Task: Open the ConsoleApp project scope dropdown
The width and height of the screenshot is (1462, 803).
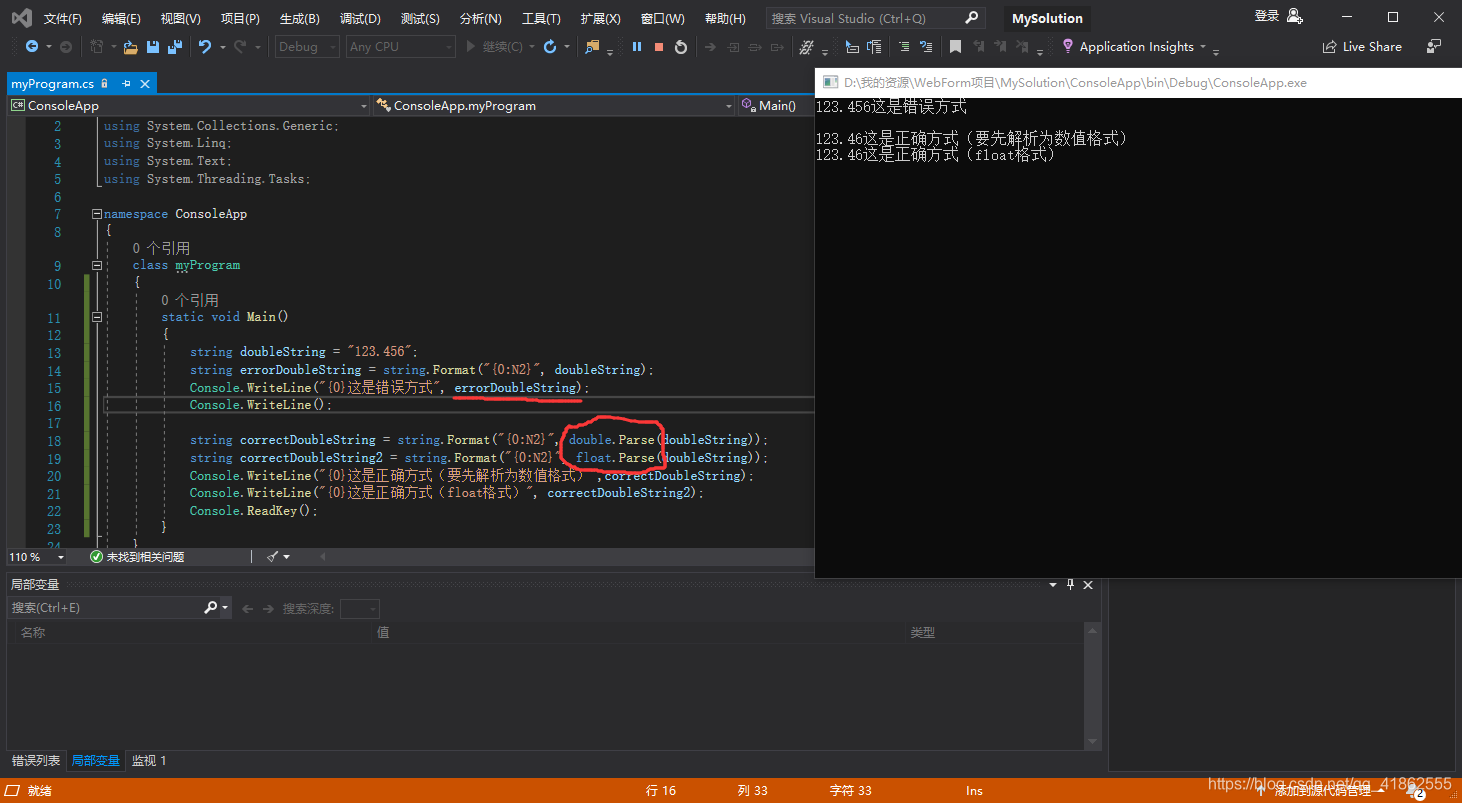Action: [189, 105]
